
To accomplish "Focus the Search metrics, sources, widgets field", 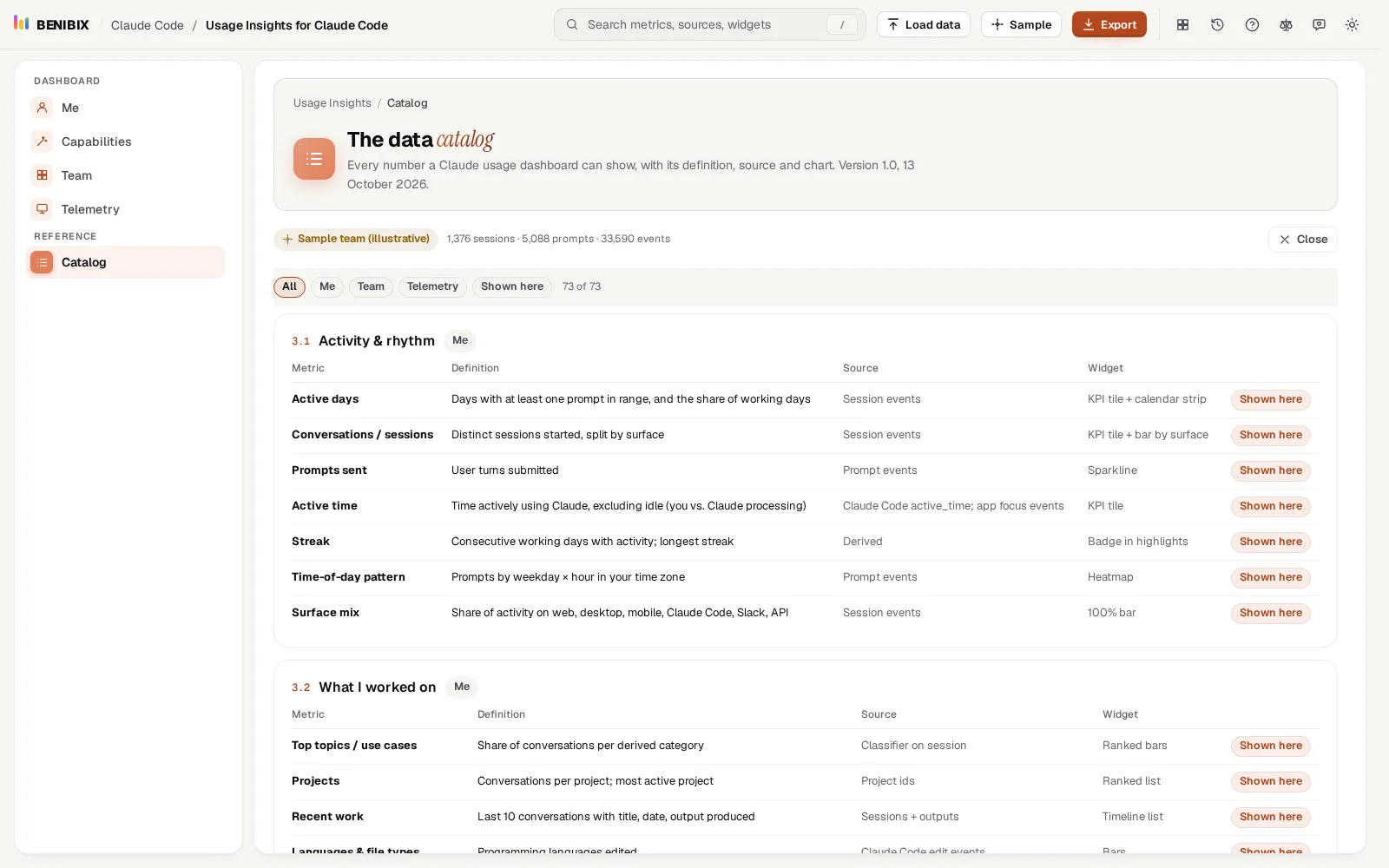I will [709, 24].
